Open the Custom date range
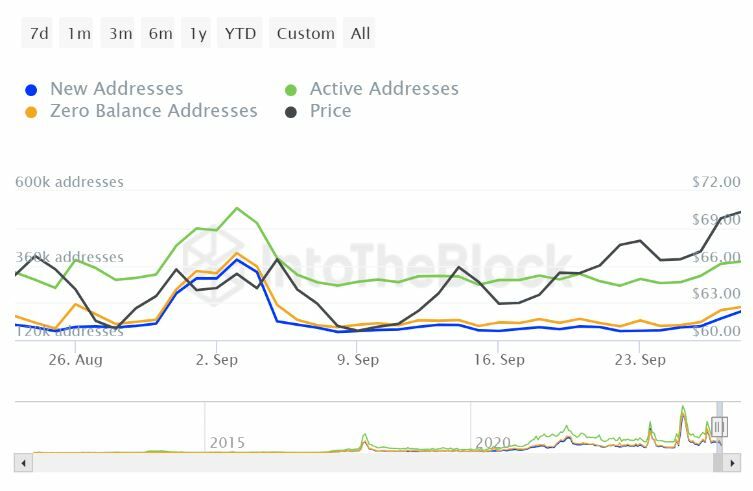Image resolution: width=753 pixels, height=491 pixels. point(305,33)
